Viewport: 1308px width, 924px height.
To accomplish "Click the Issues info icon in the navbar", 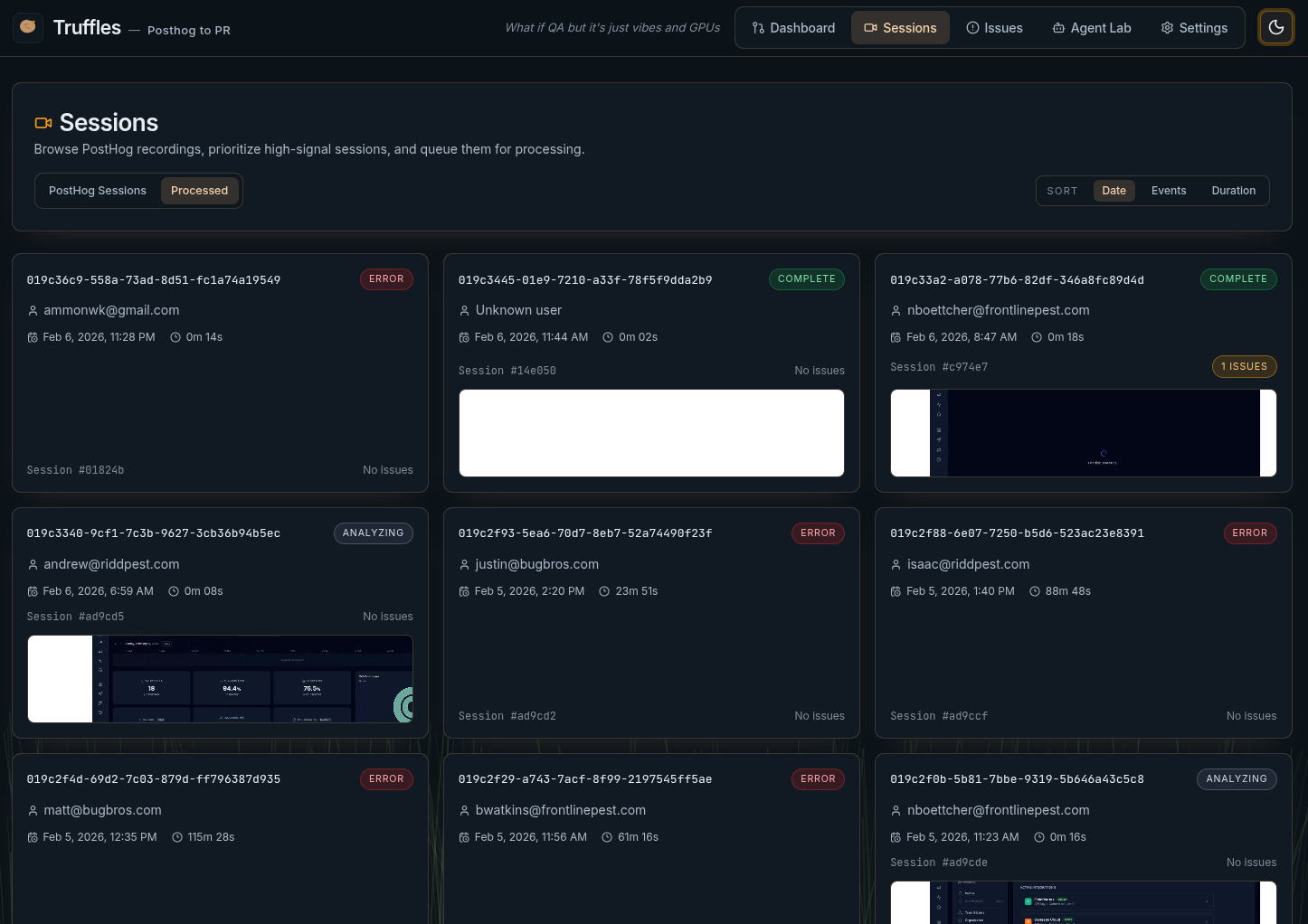I will tap(972, 27).
